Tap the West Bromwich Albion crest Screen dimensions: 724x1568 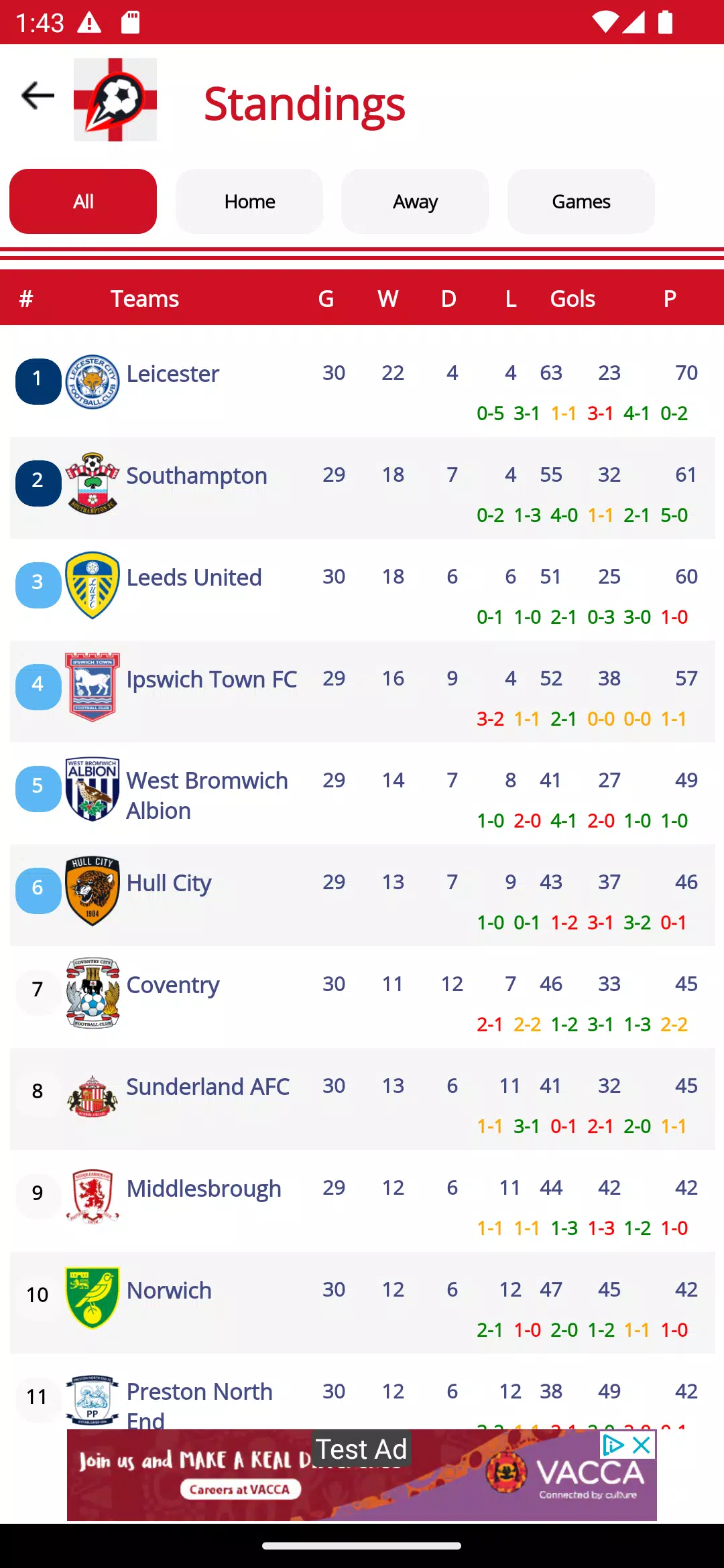[93, 789]
